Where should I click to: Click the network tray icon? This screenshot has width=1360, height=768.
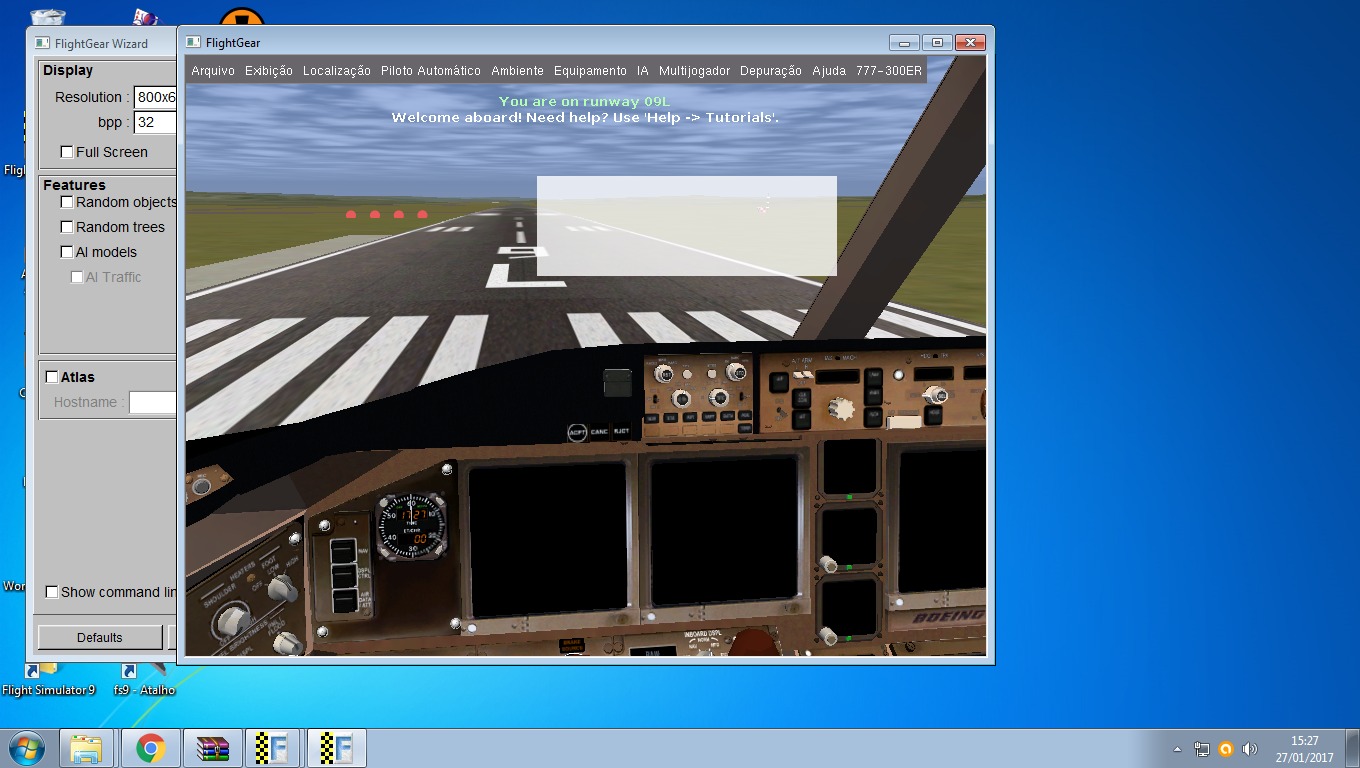click(1202, 749)
